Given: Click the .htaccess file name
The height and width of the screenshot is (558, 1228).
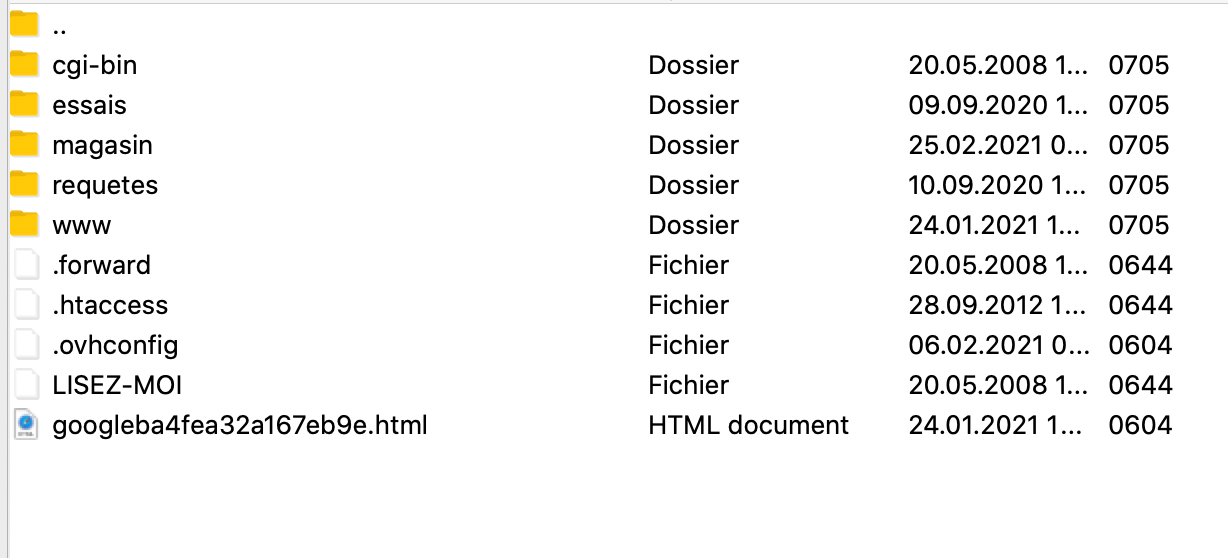Looking at the screenshot, I should pyautogui.click(x=110, y=305).
